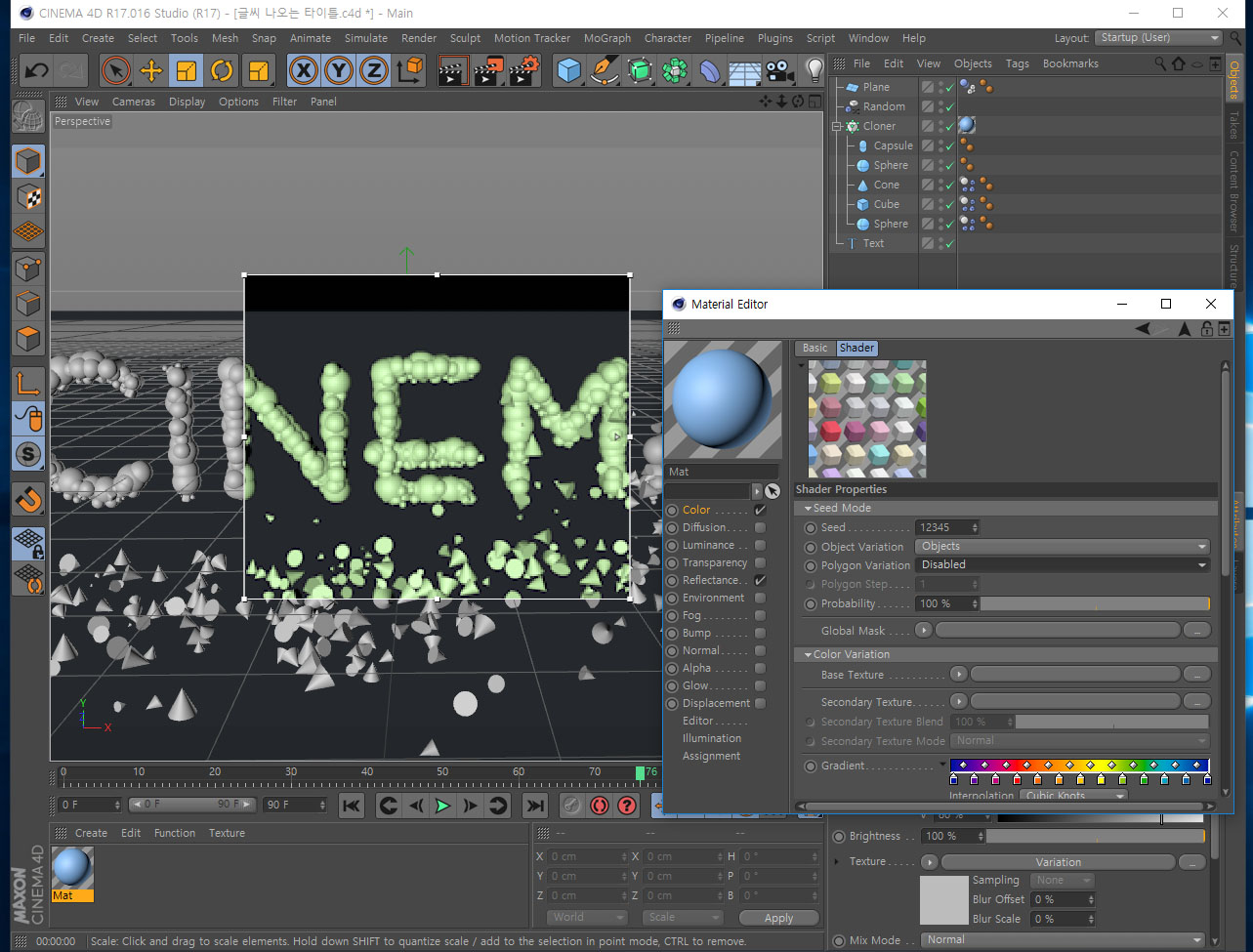1253x952 pixels.
Task: Click the Variation texture button
Action: coord(1059,862)
